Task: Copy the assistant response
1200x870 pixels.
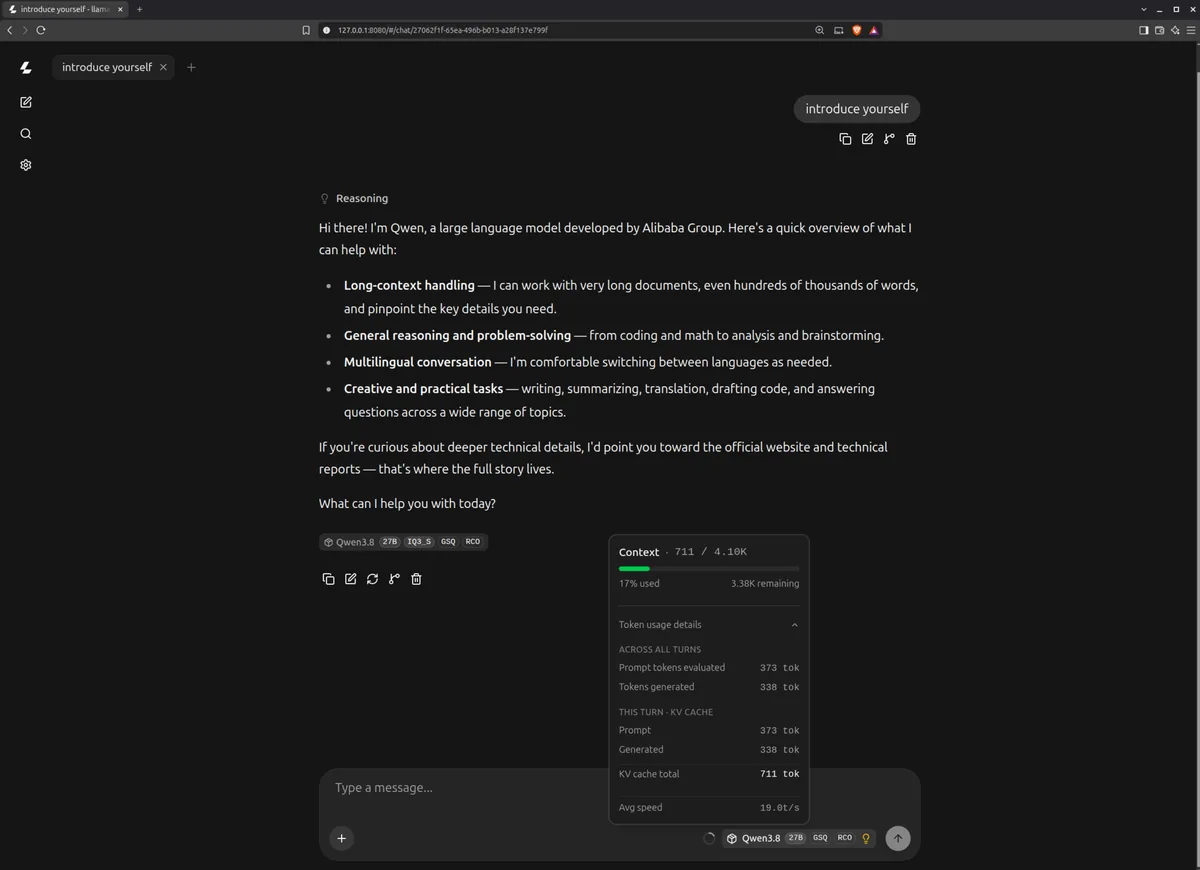Action: (x=328, y=579)
